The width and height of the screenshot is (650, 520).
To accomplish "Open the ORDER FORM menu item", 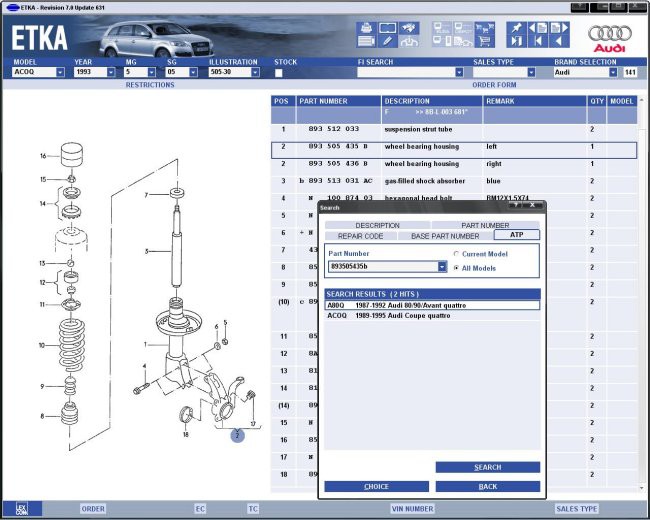I will (494, 85).
